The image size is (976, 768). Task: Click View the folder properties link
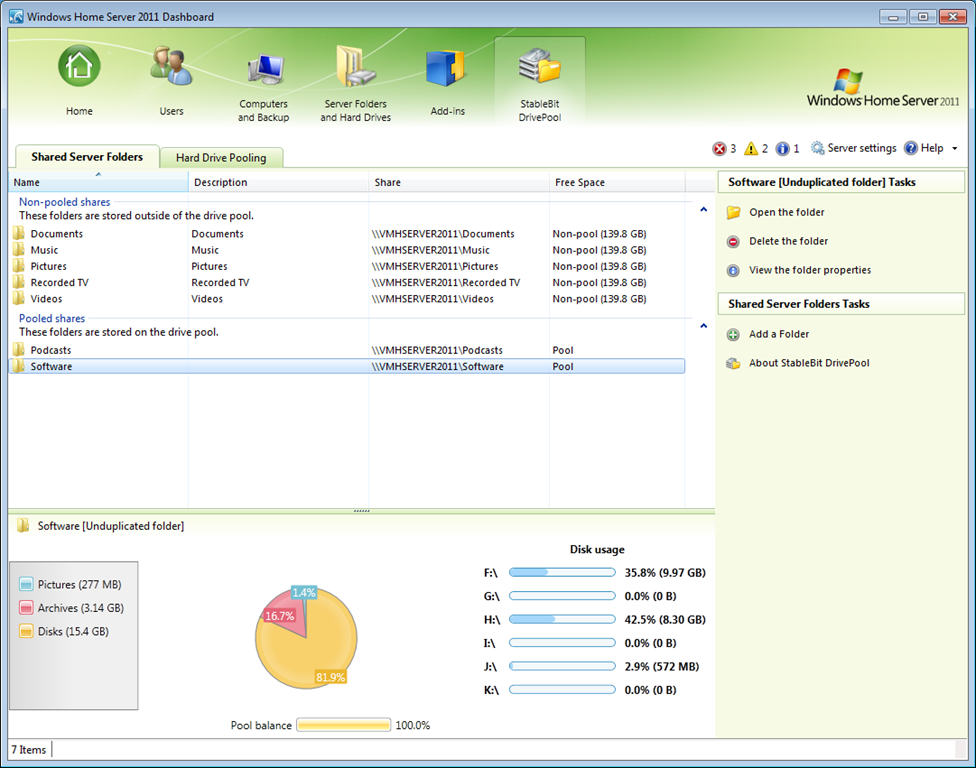pos(810,270)
